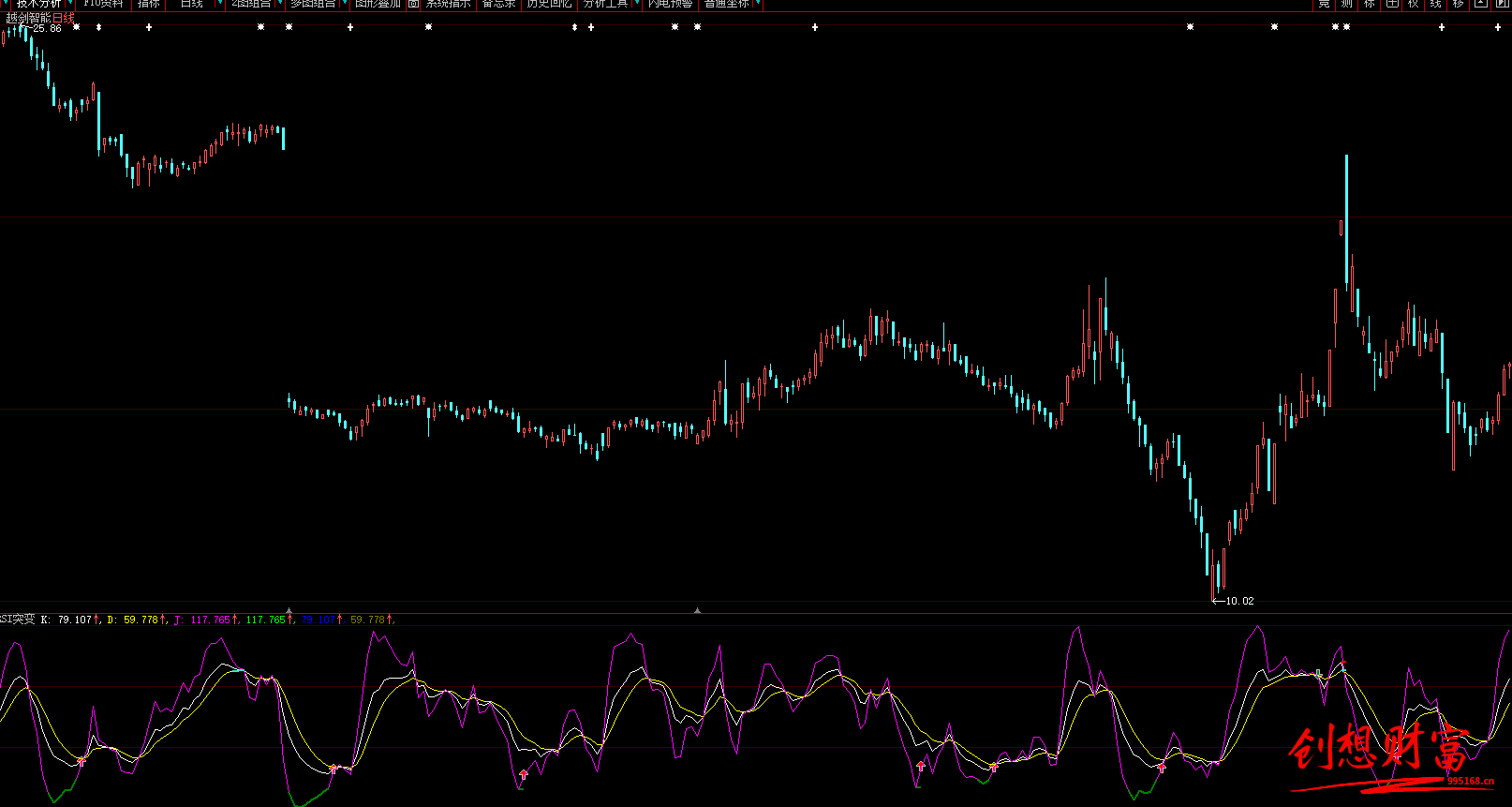Screen dimensions: 1512x807
Task: Expand the 2图组合 dropdown arrow
Action: coord(279,4)
